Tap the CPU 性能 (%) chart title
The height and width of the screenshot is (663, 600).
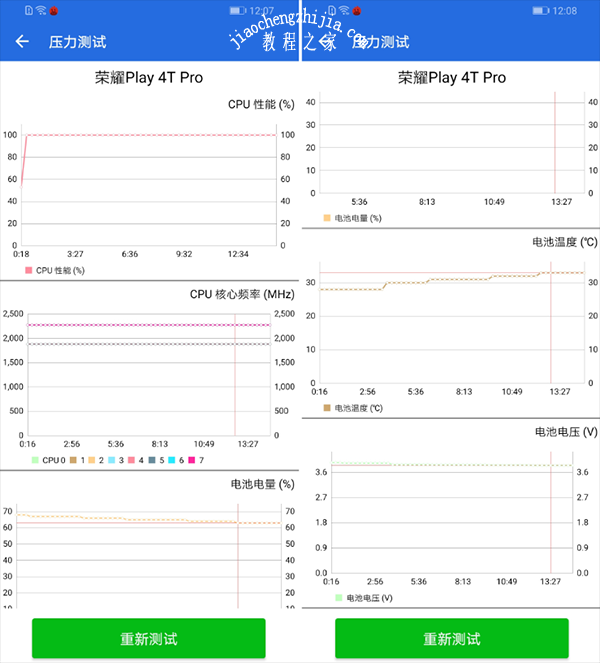point(261,104)
